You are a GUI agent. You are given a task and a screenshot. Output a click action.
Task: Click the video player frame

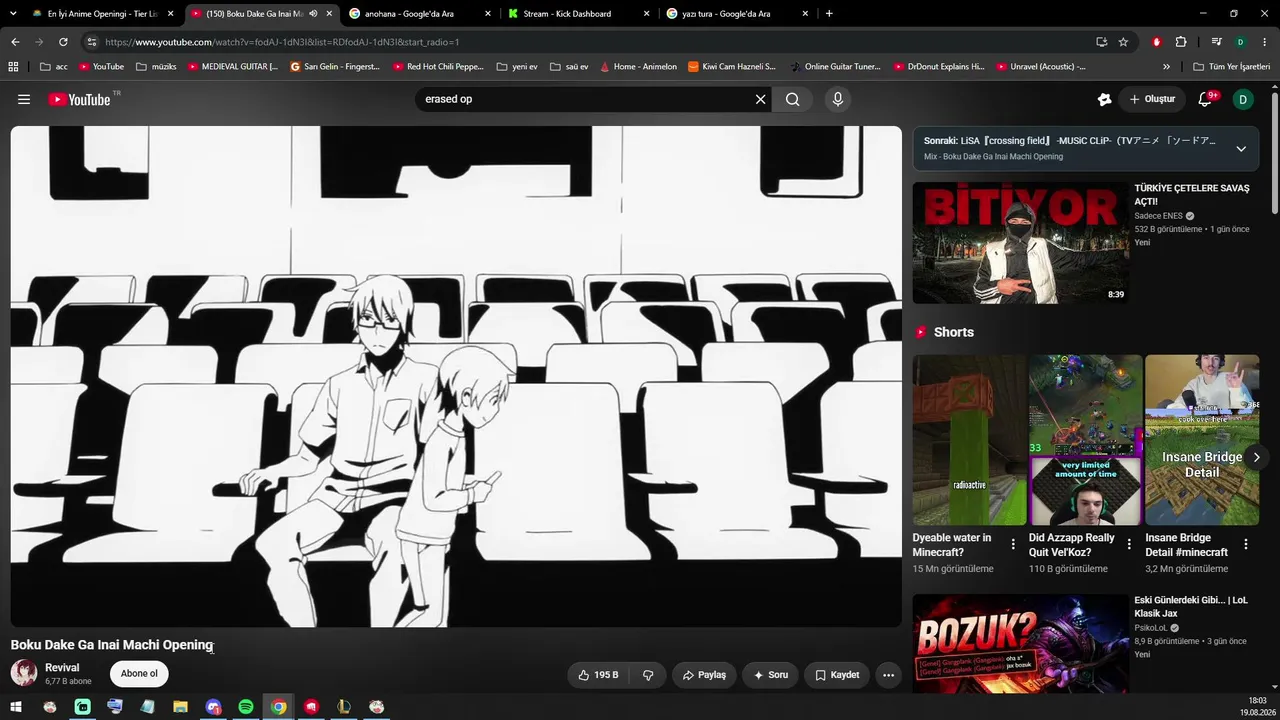456,376
